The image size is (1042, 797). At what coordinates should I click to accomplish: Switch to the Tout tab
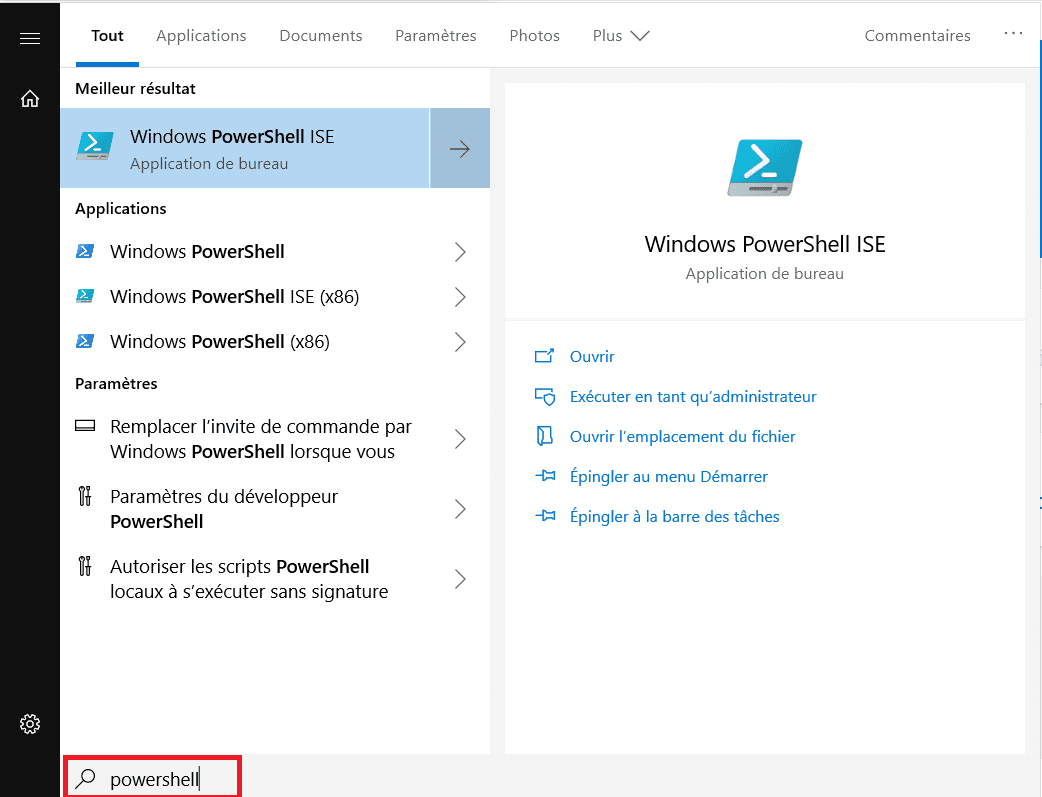(x=108, y=35)
